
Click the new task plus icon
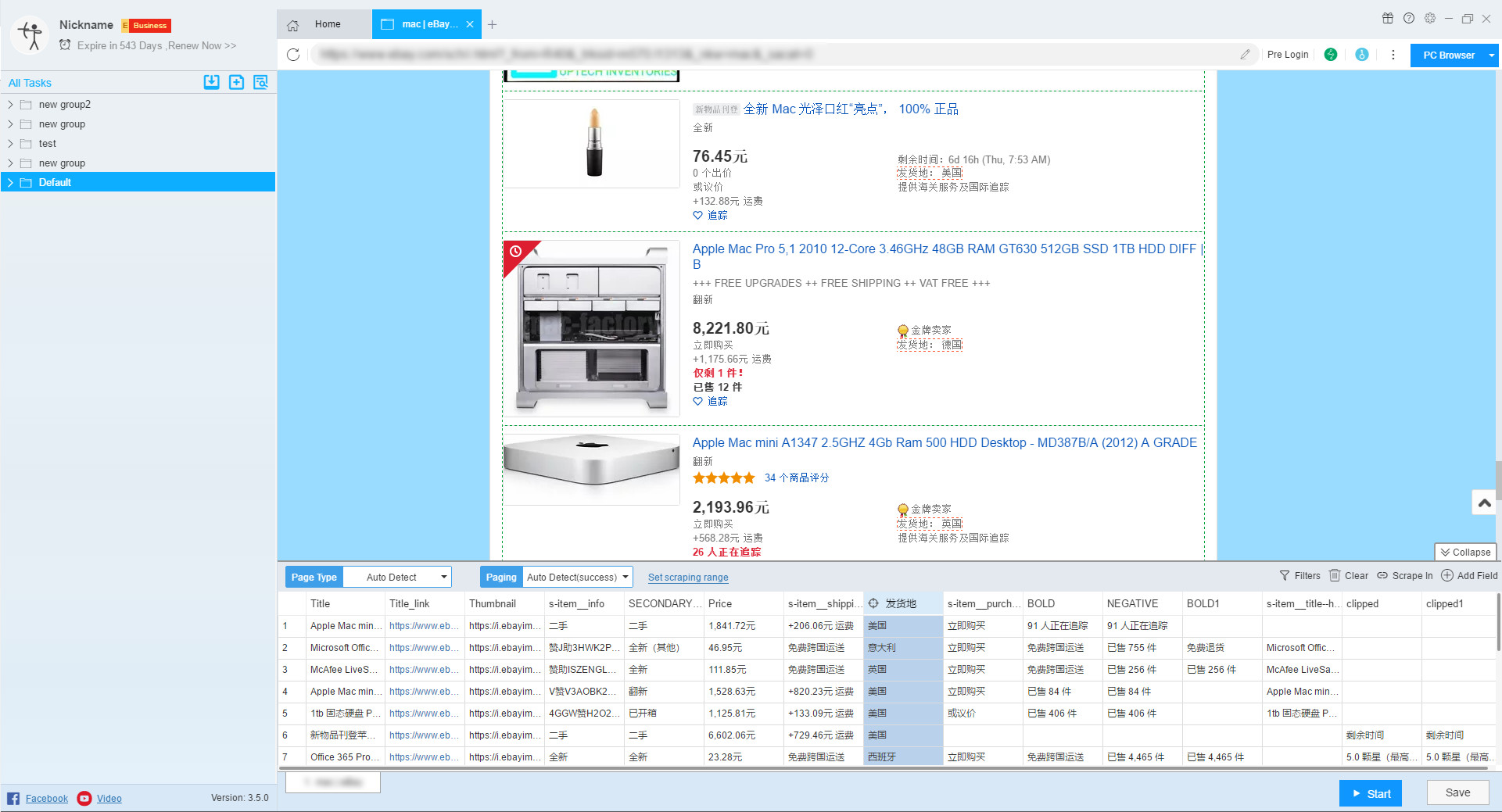236,82
